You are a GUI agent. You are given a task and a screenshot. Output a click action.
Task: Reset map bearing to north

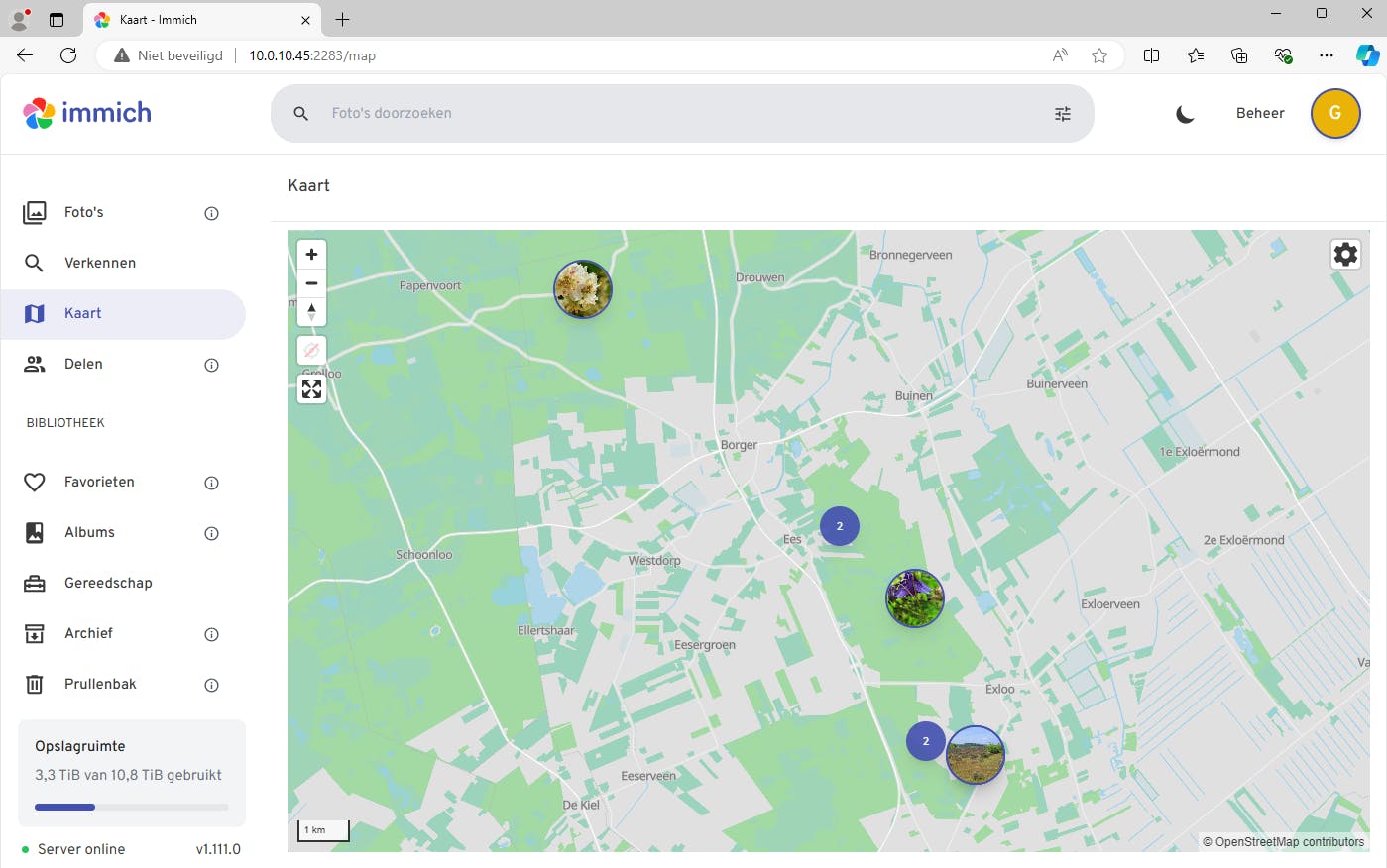tap(311, 311)
